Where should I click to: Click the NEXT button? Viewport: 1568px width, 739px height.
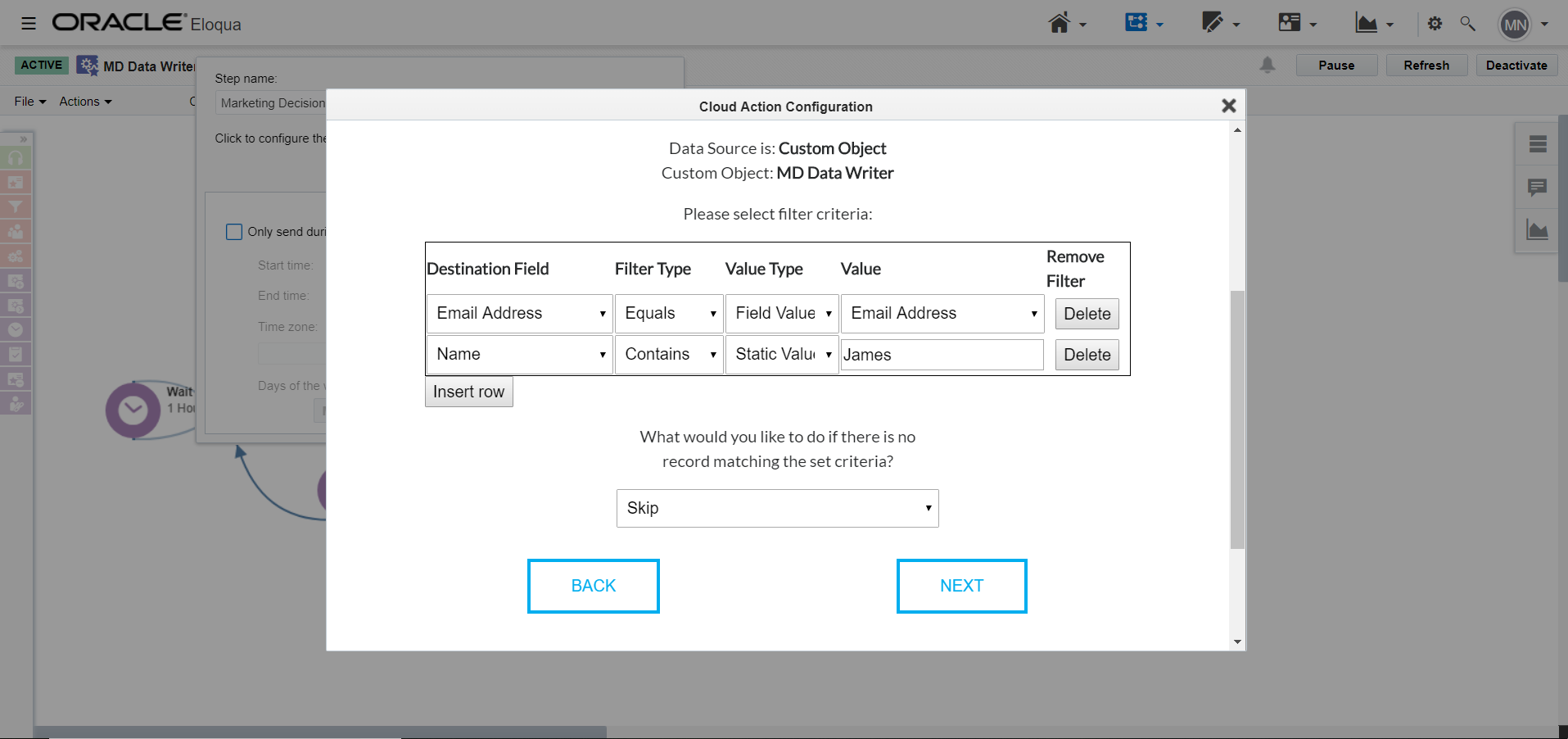[961, 586]
